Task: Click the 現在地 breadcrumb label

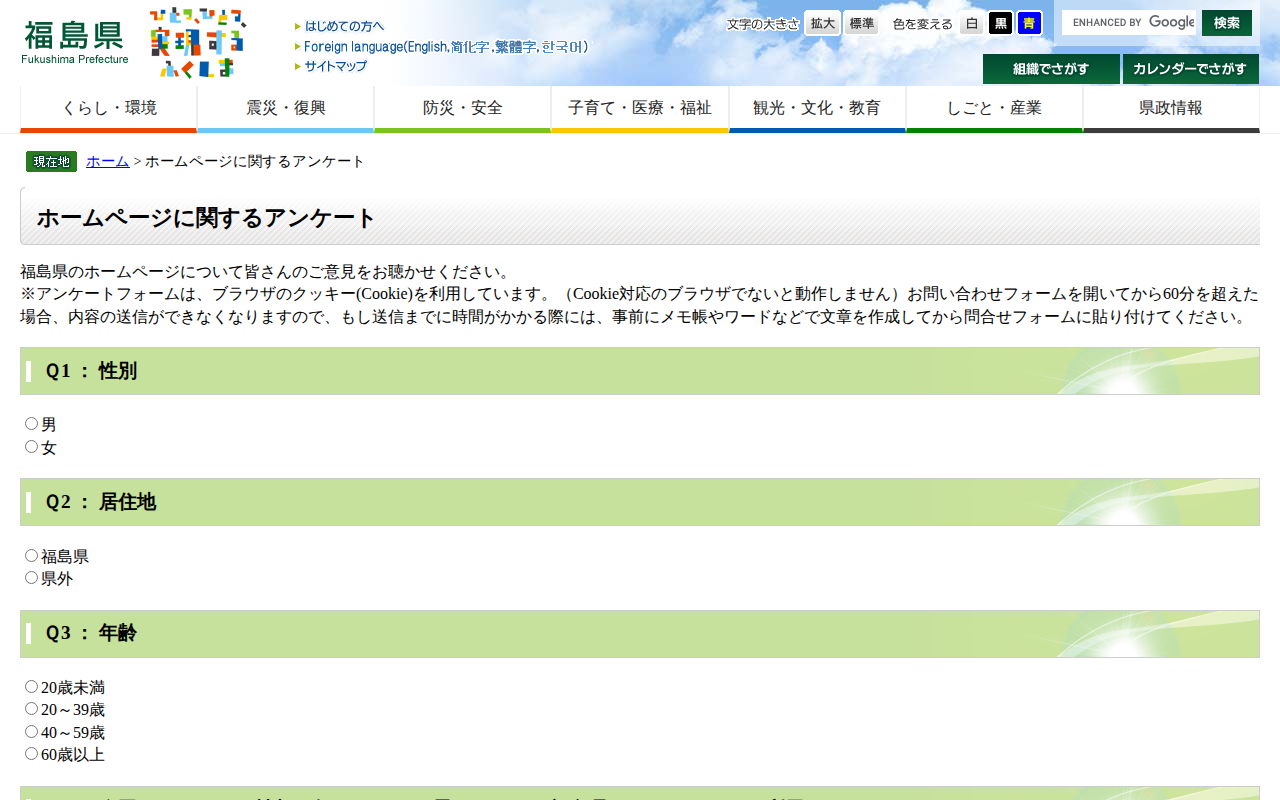Action: [x=51, y=162]
